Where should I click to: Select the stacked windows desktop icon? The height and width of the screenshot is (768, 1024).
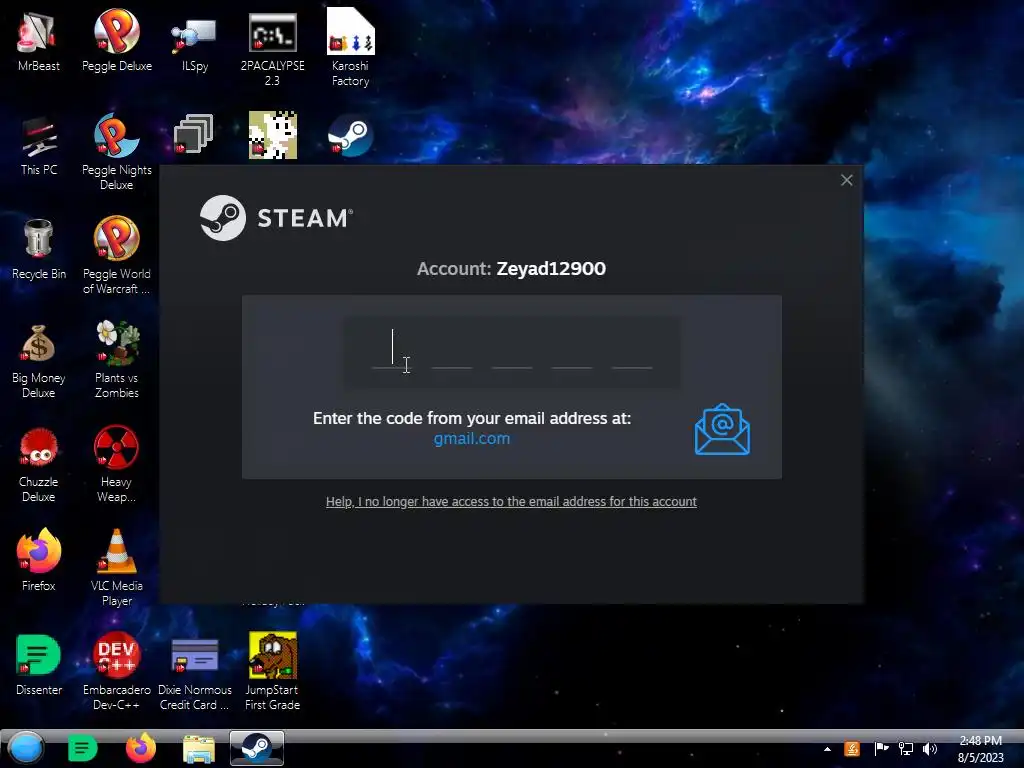(193, 135)
